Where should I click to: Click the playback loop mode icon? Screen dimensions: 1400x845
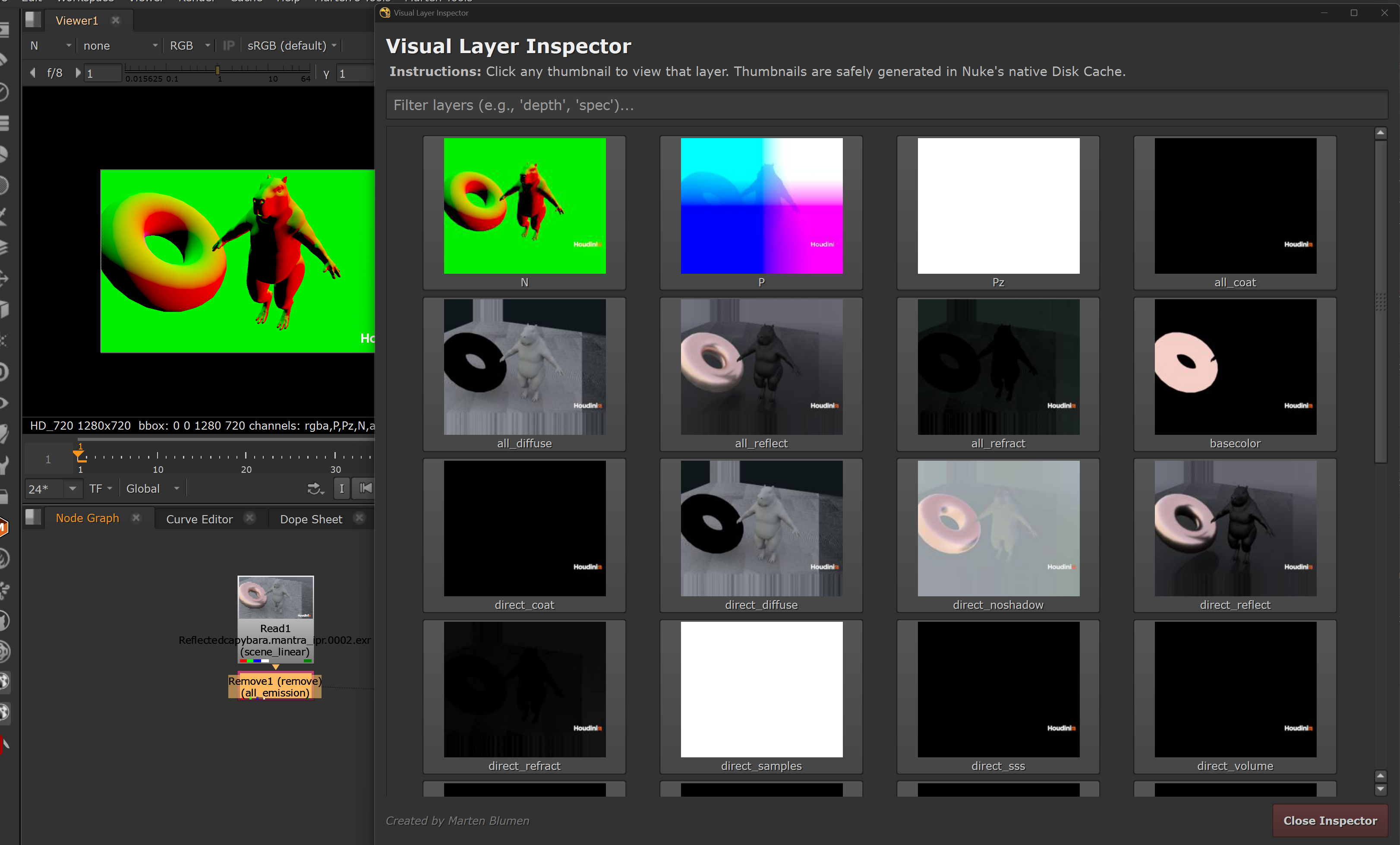click(315, 488)
